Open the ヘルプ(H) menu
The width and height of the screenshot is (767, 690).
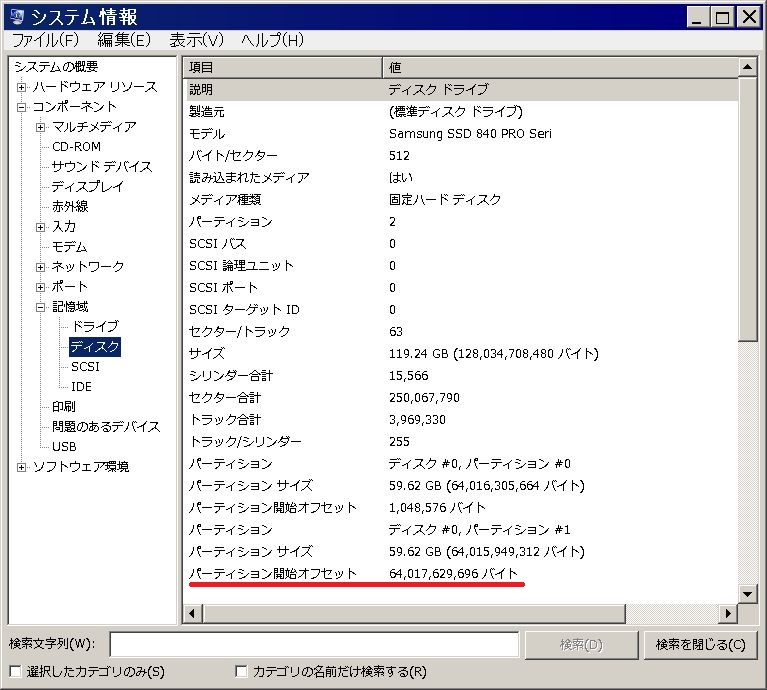[272, 40]
